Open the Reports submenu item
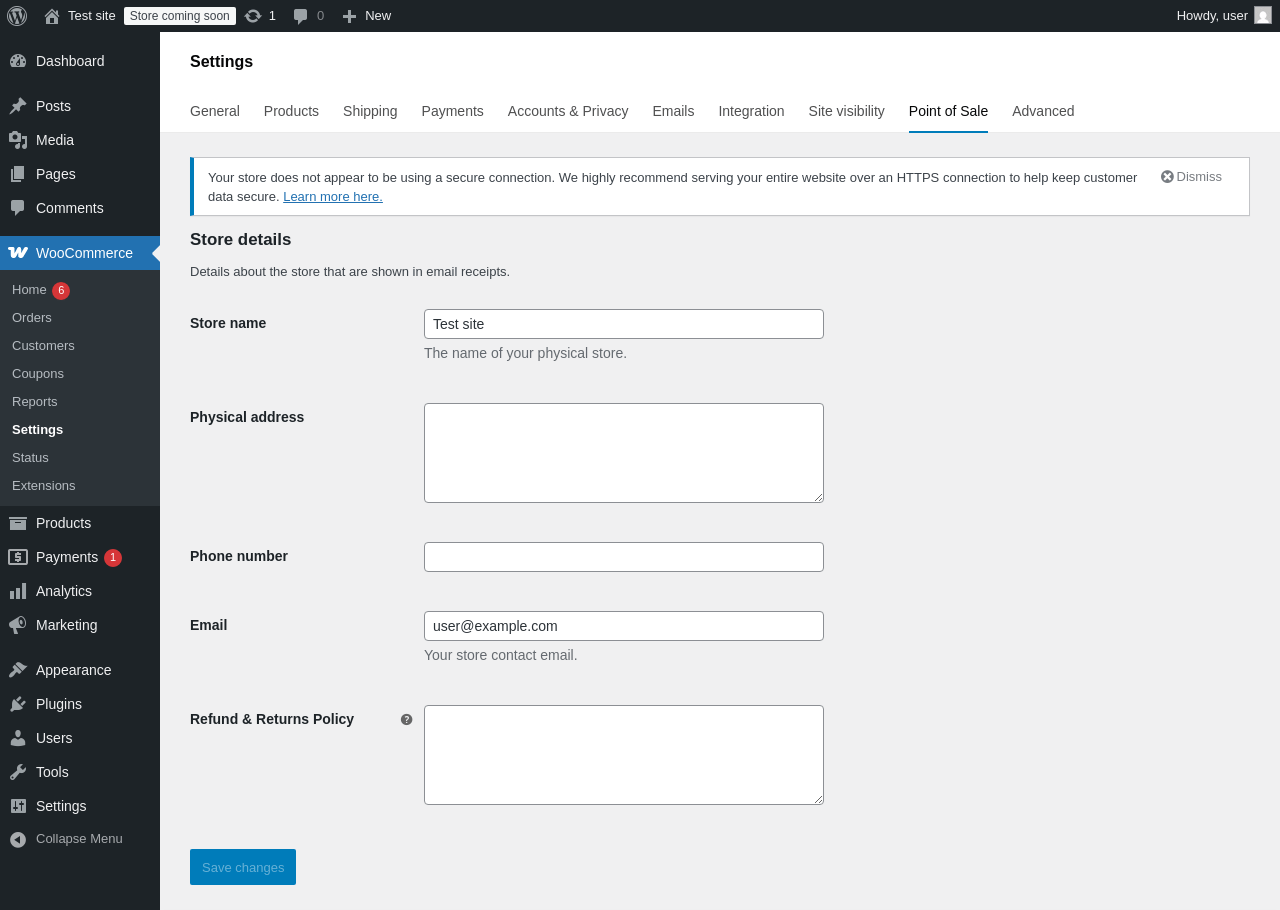The image size is (1280, 910). pos(35,401)
